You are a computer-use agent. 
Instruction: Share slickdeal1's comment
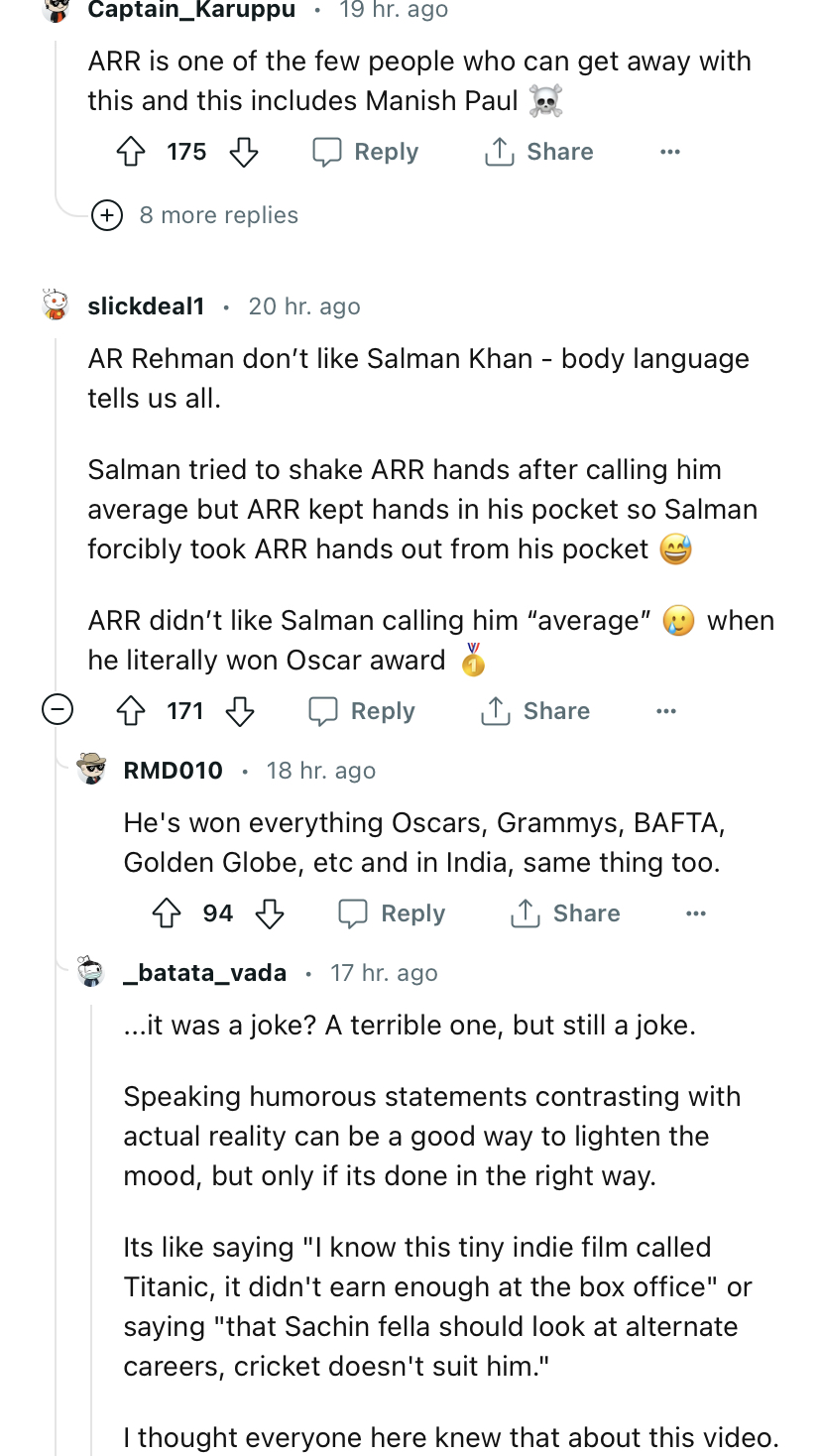tap(535, 711)
